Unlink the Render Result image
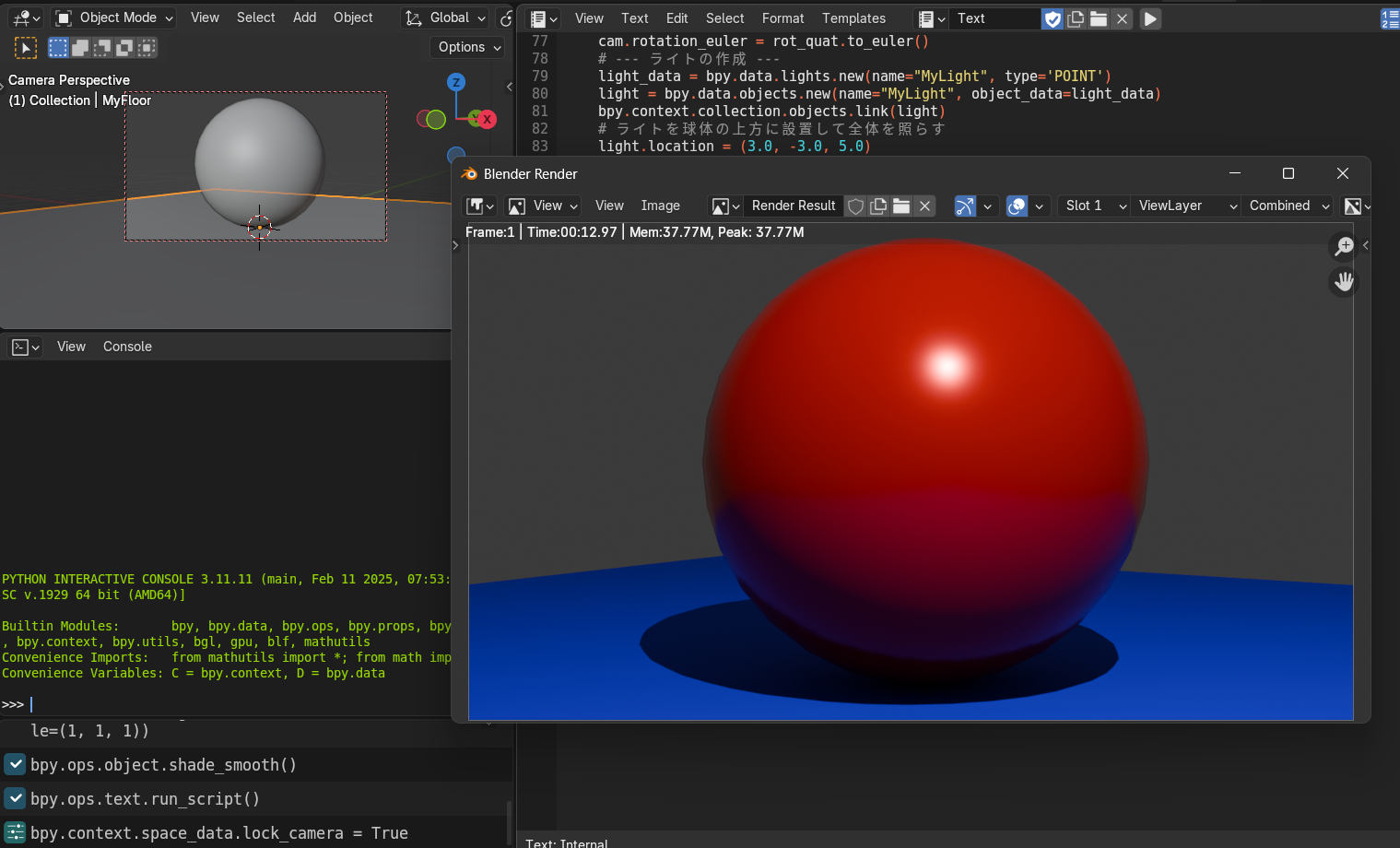 coord(924,206)
